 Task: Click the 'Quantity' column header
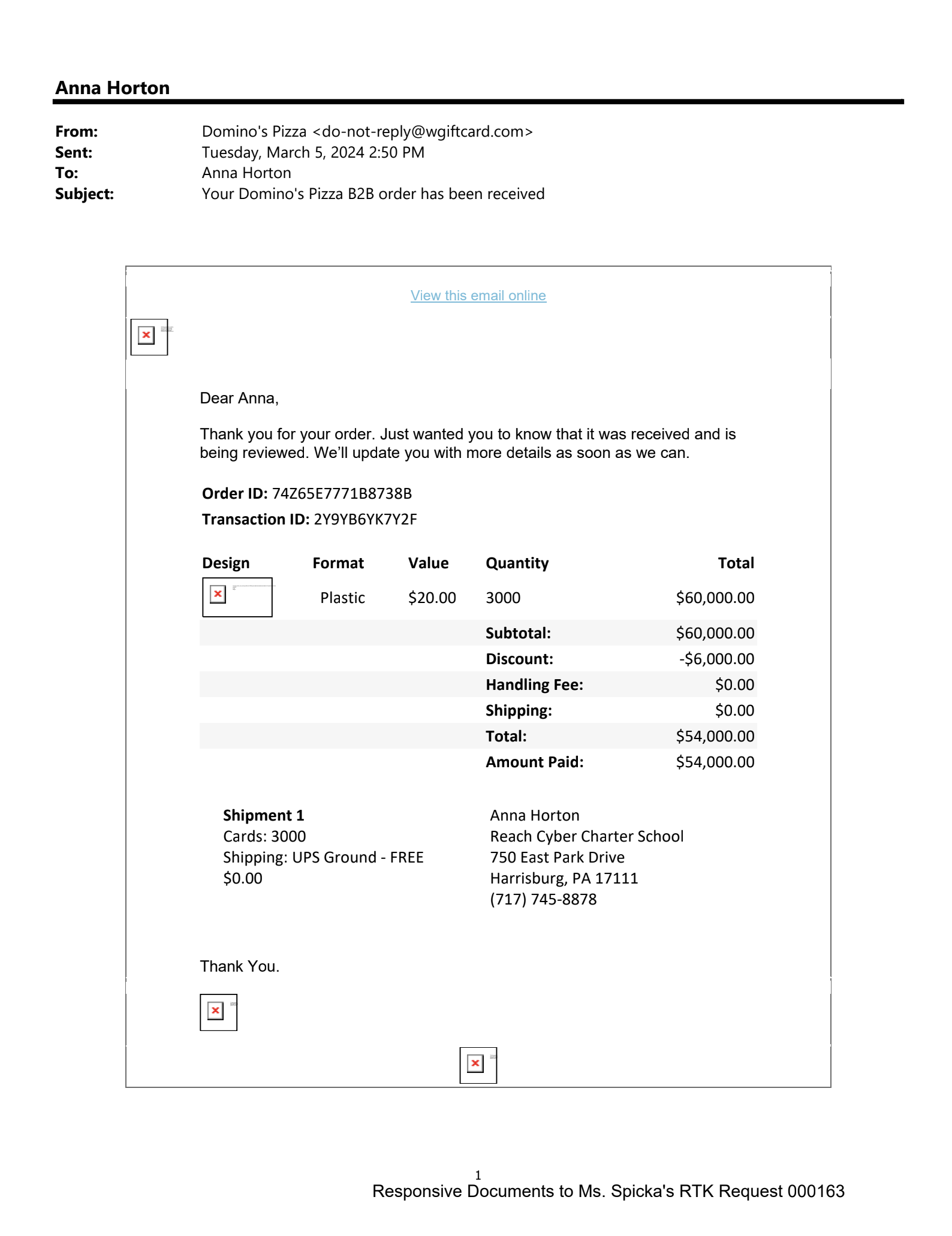tap(517, 563)
